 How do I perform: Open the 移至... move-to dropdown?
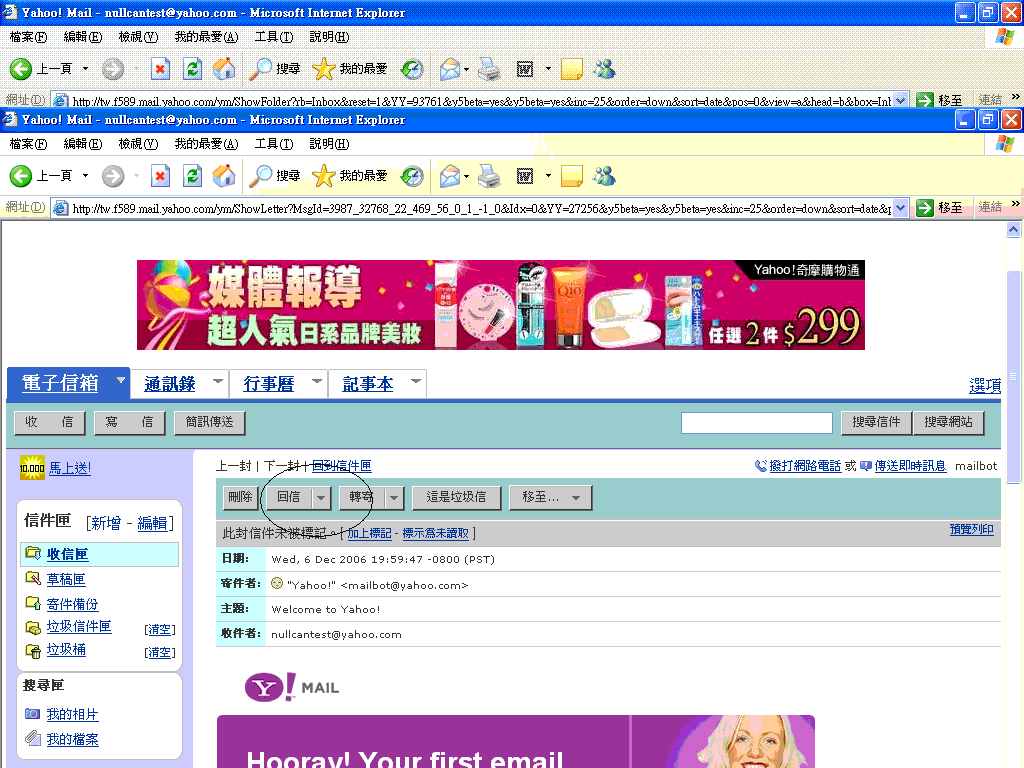pos(550,497)
